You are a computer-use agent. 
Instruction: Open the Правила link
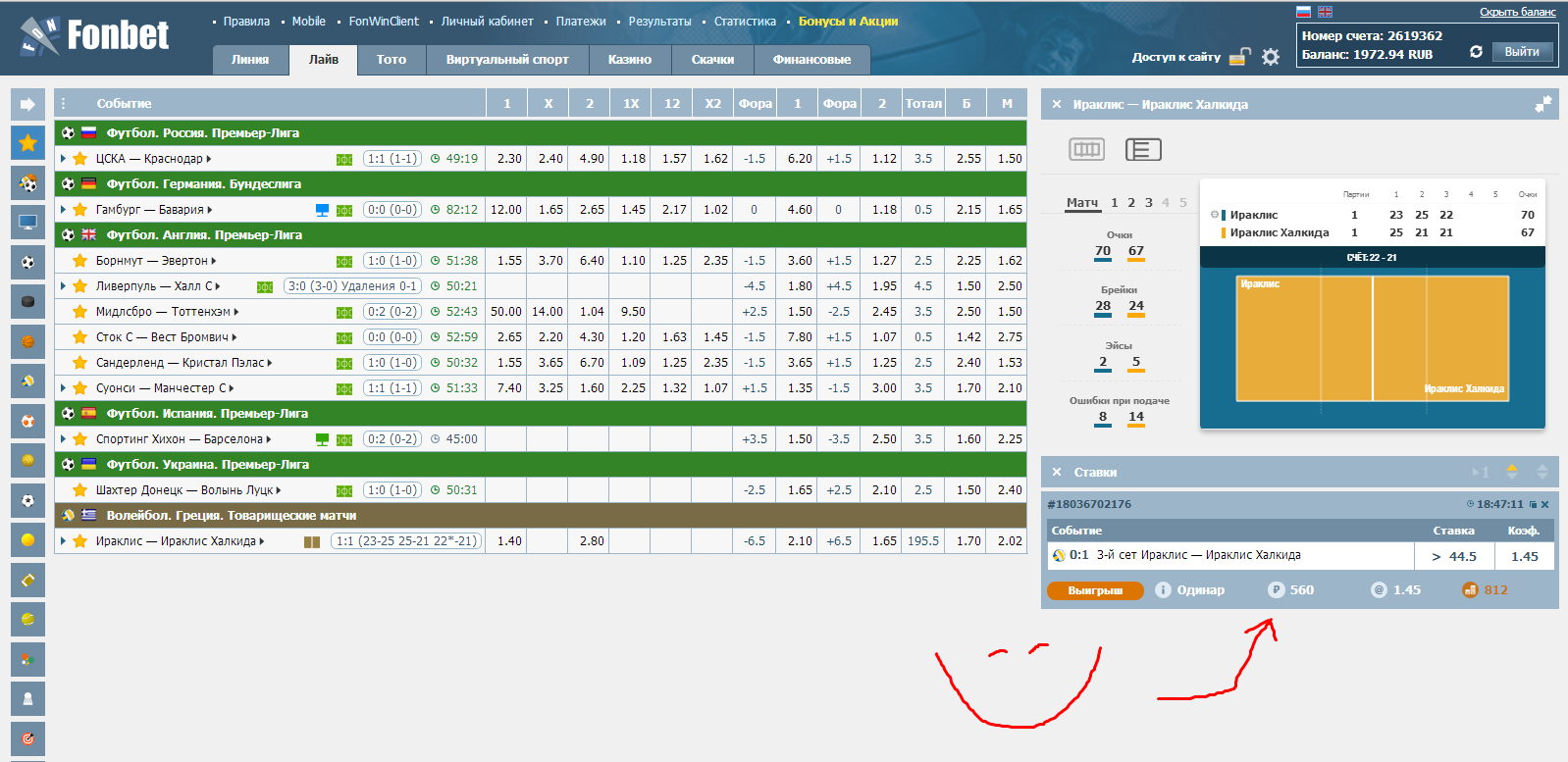246,22
